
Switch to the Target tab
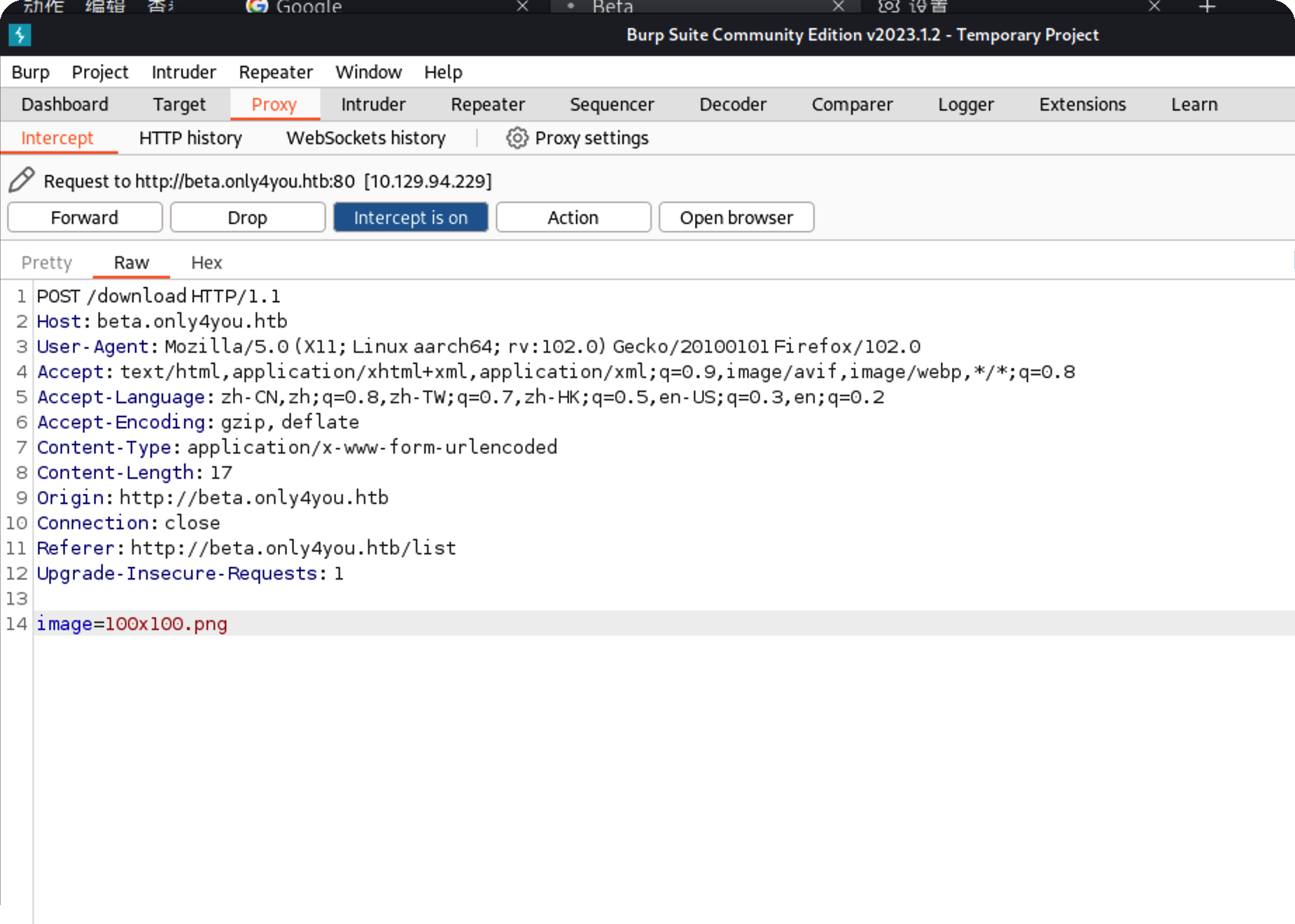(179, 104)
